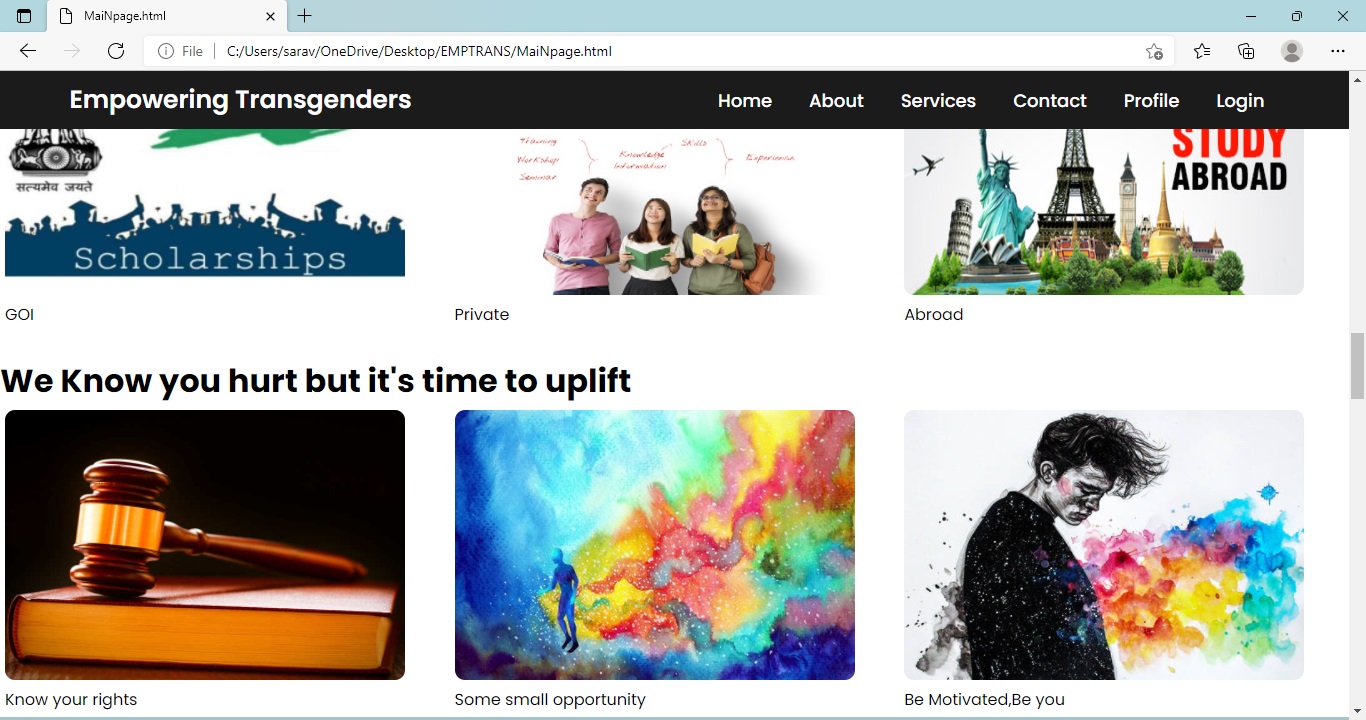Click the vertical scrollbar thumb
The width and height of the screenshot is (1366, 720).
pyautogui.click(x=1357, y=366)
